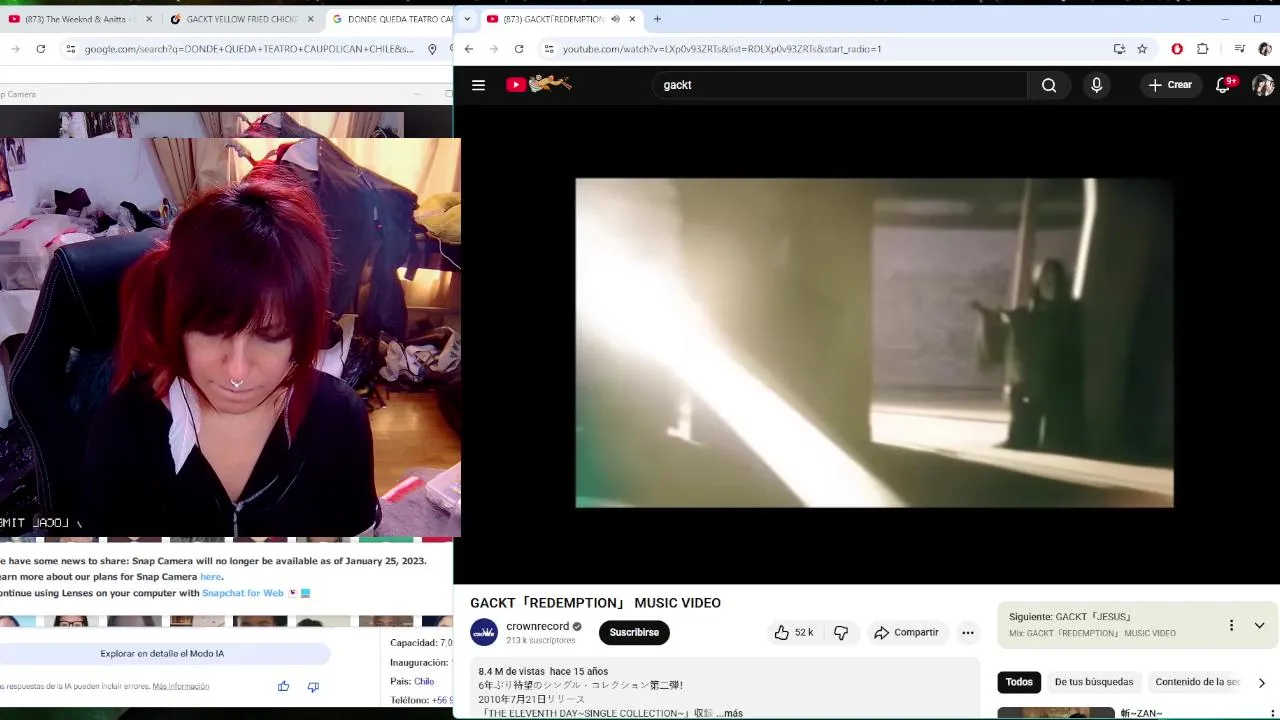Like the GACKT REDEMPTION video
This screenshot has height=720, width=1280.
[793, 633]
